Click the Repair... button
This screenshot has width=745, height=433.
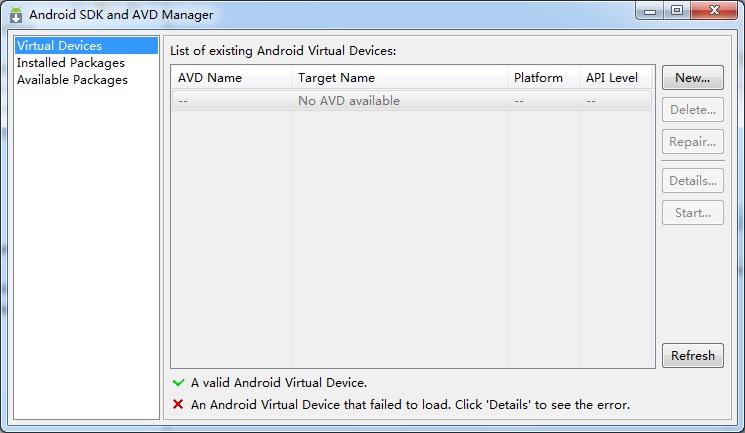[x=693, y=142]
